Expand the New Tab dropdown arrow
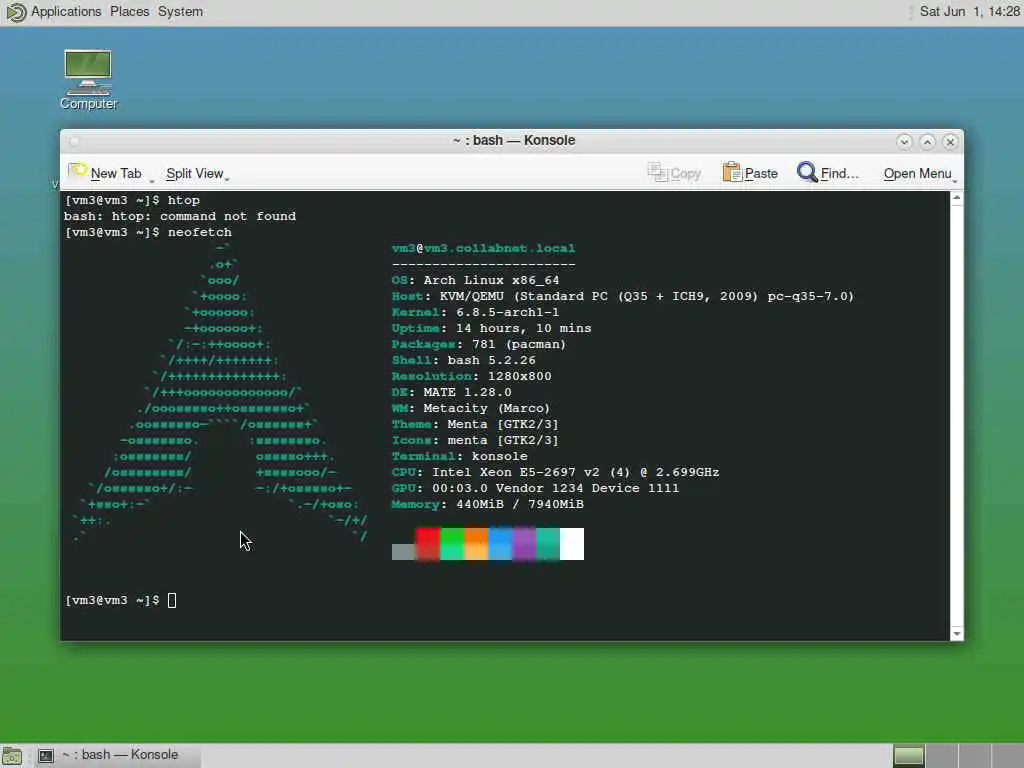 tap(152, 180)
